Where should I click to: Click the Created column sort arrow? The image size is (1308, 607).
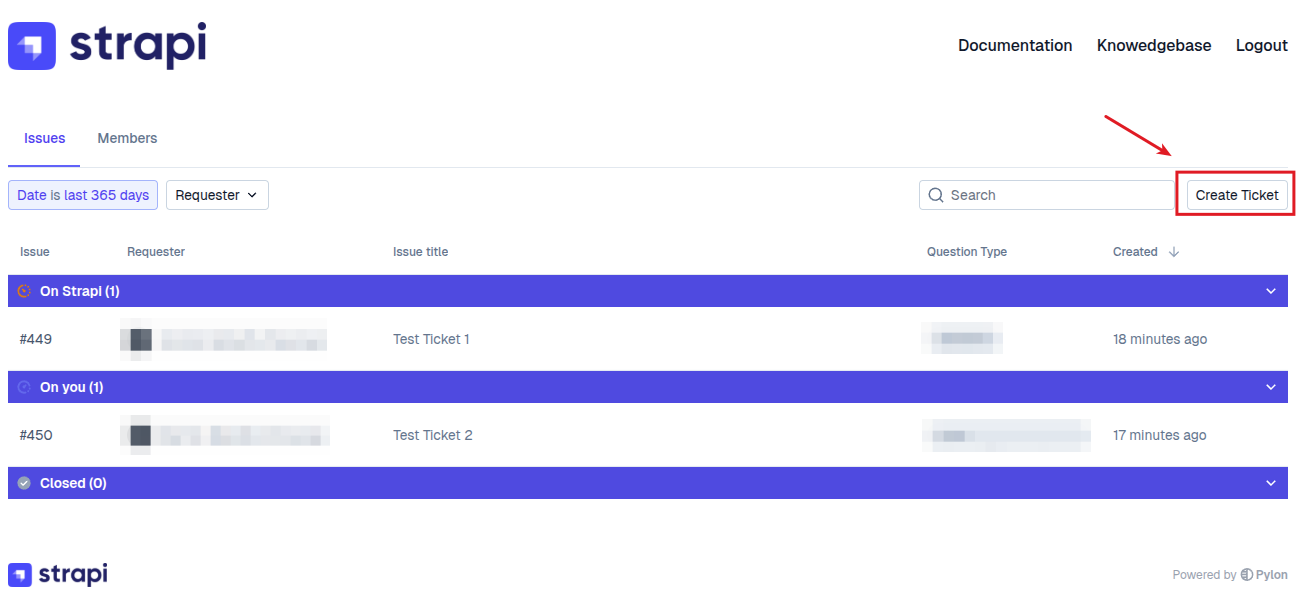pos(1174,252)
